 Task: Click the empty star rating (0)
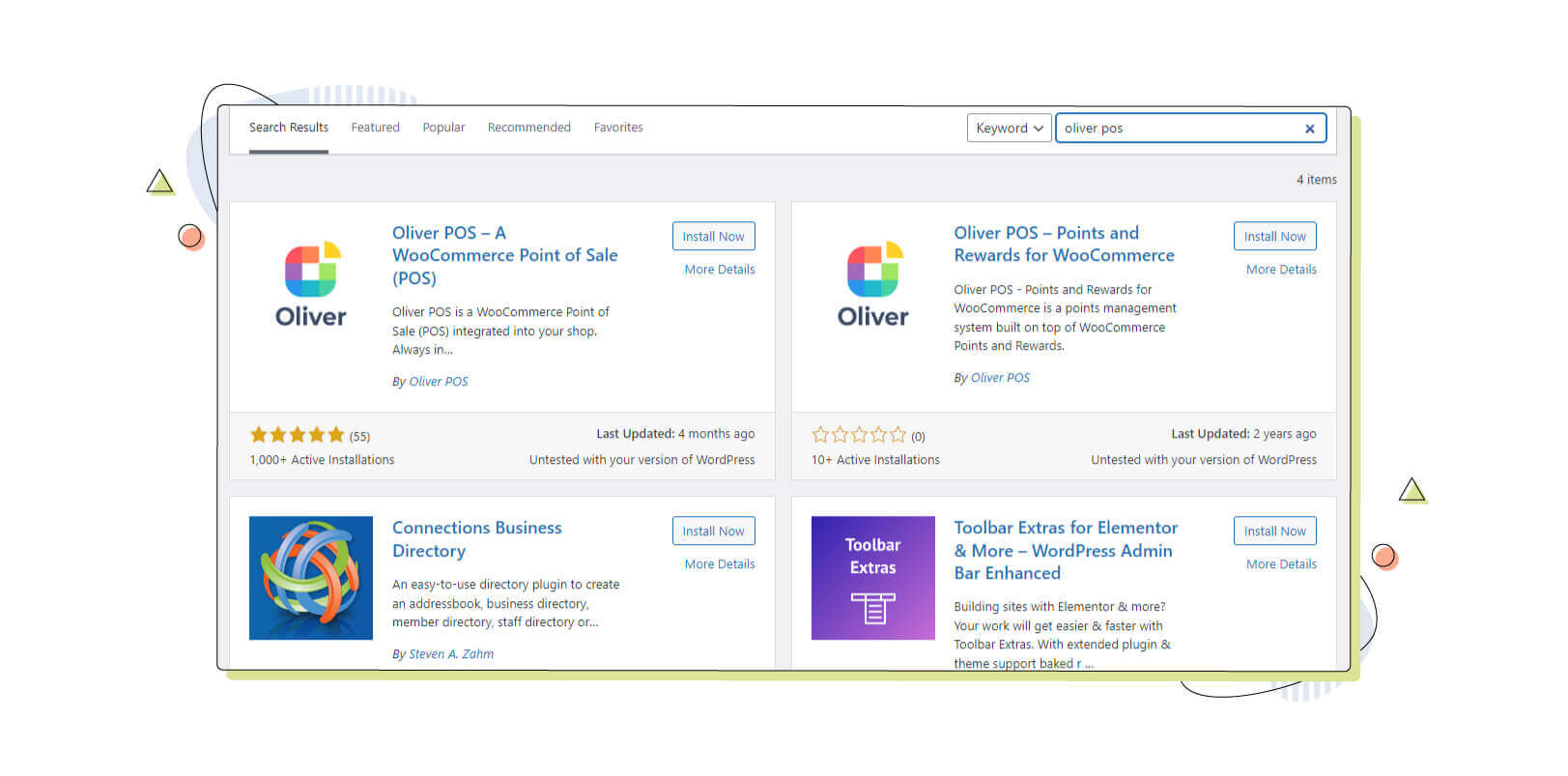pos(859,435)
